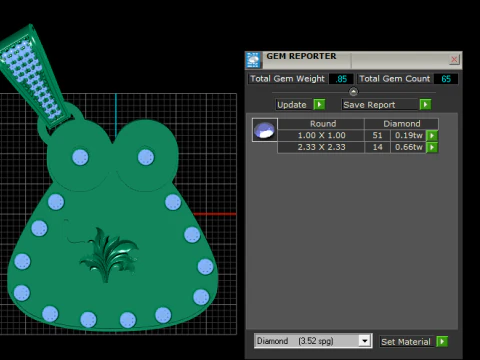Select the round gem thumbnail
Image resolution: width=480 pixels, height=360 pixels.
point(265,130)
